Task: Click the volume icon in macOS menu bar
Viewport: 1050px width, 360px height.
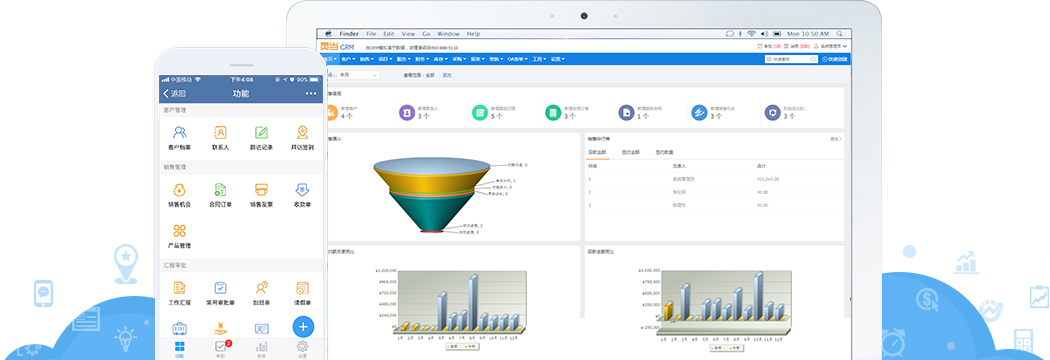Action: (x=765, y=33)
